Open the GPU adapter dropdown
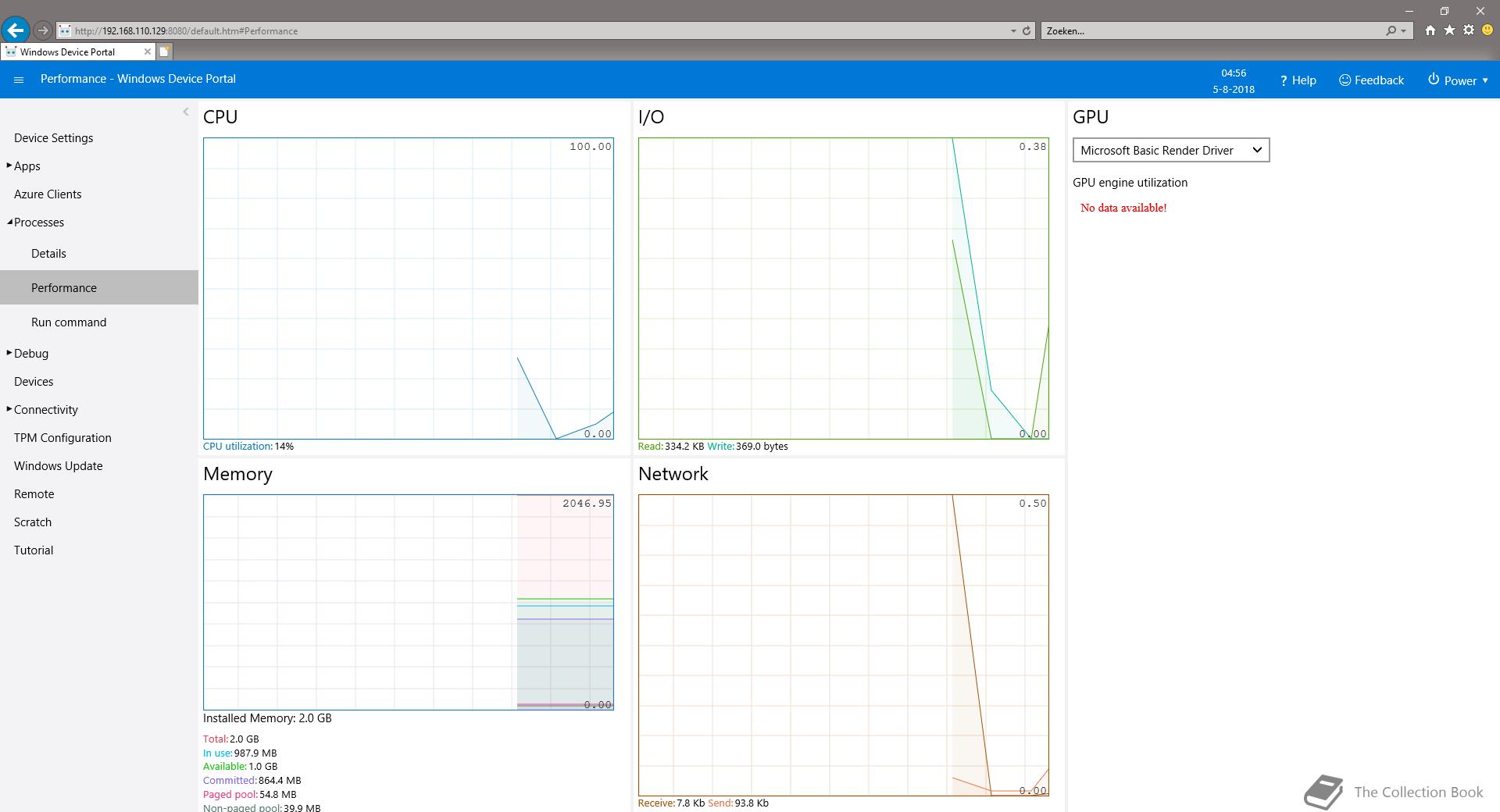This screenshot has width=1500, height=812. point(1171,150)
